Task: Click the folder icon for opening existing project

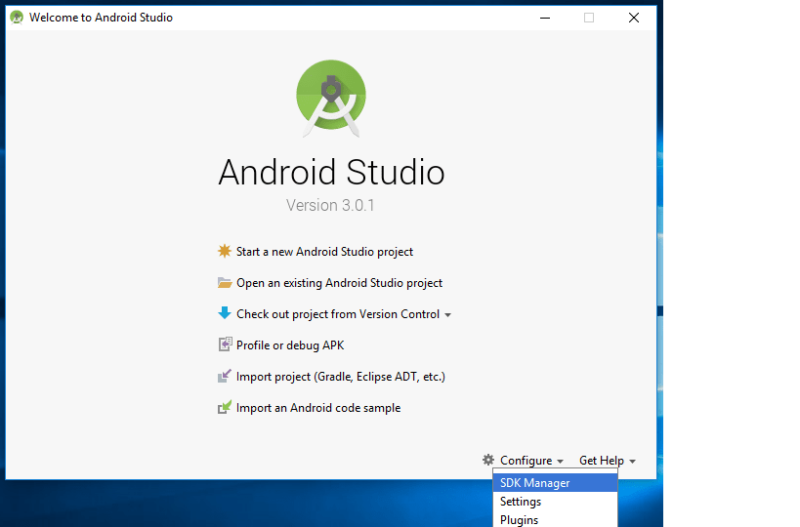Action: [x=224, y=283]
